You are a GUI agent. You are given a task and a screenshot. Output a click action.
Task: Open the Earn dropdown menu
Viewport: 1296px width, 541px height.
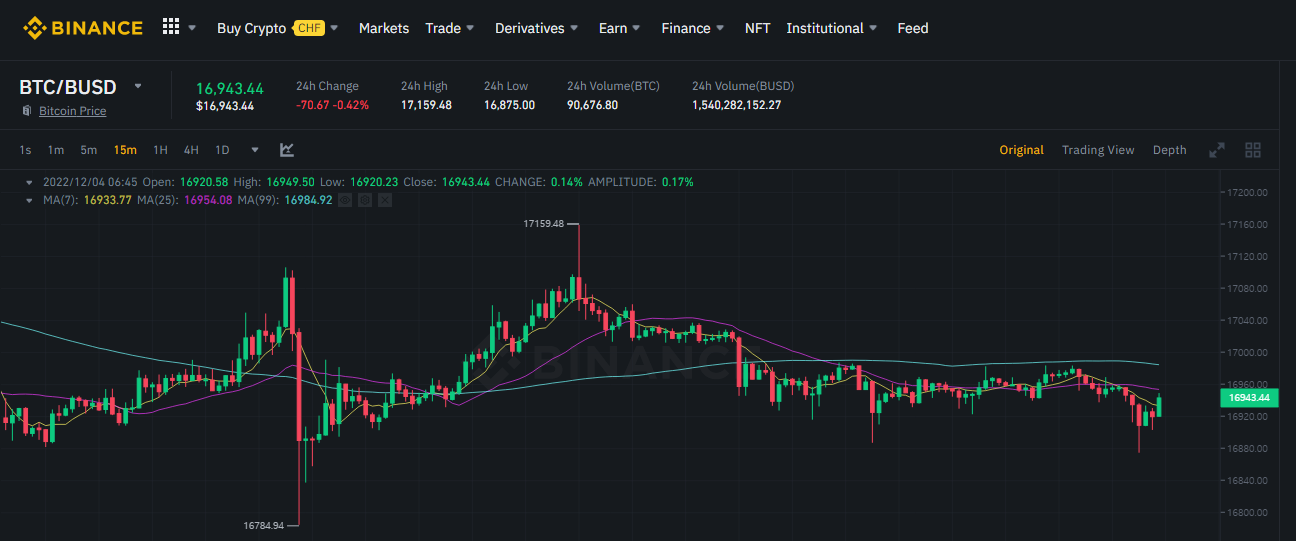620,28
